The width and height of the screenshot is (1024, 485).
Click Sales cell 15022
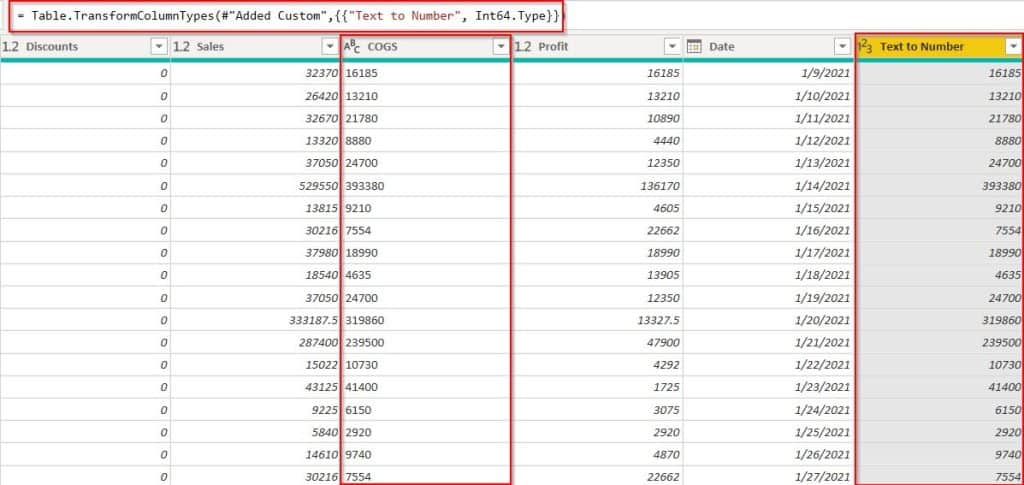tap(255, 365)
